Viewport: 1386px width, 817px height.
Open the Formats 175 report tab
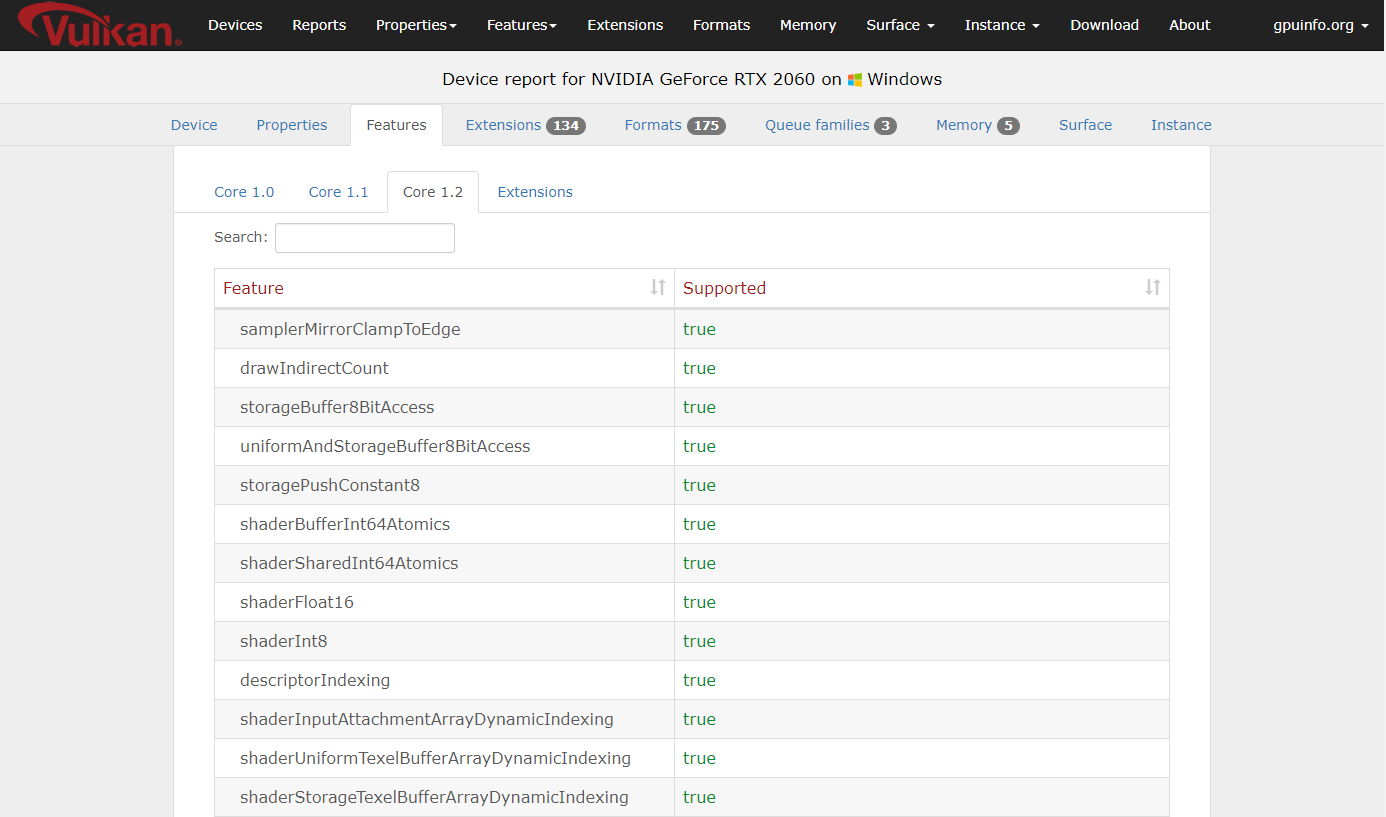pos(675,125)
